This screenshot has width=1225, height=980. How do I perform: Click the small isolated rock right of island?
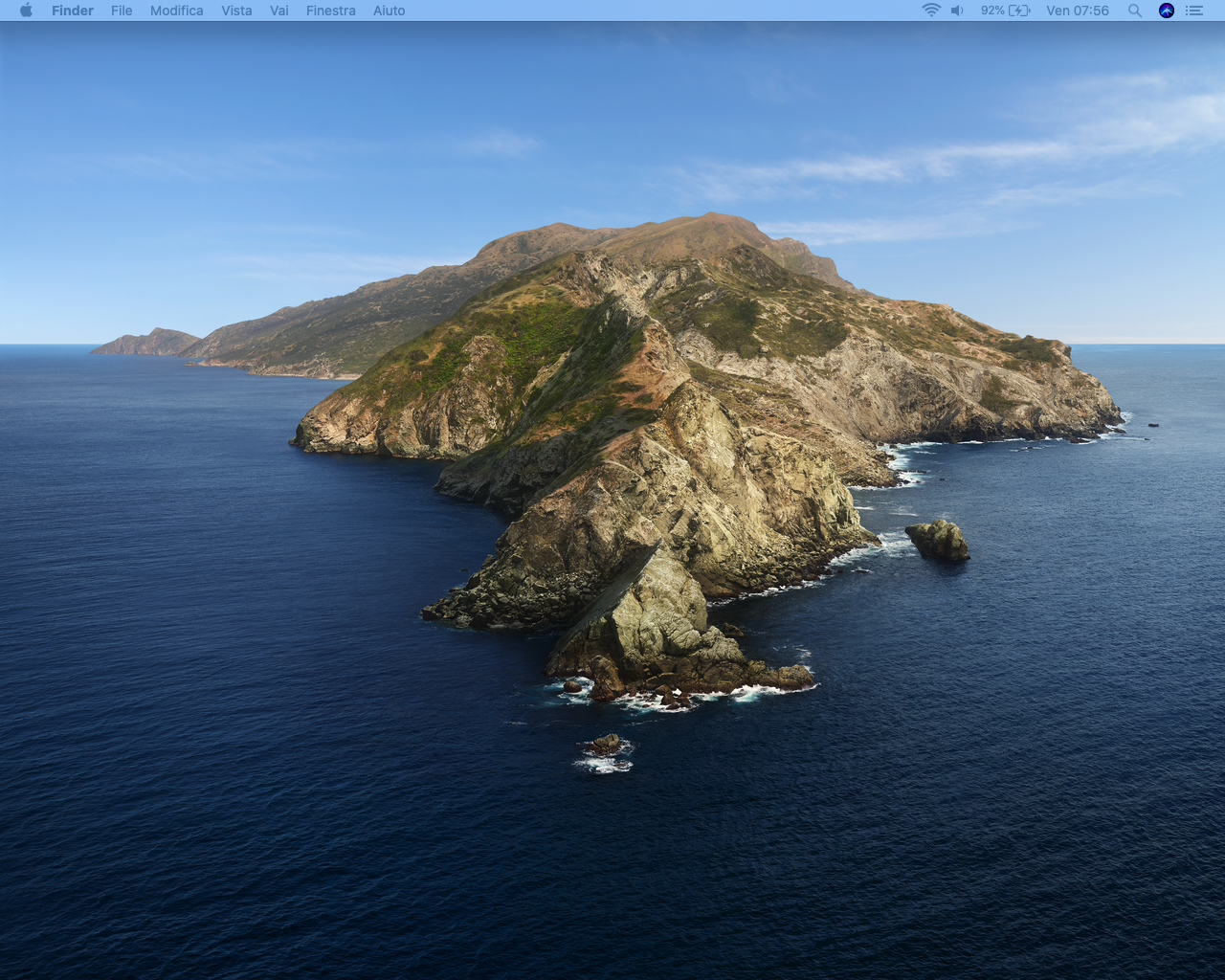pyautogui.click(x=938, y=541)
